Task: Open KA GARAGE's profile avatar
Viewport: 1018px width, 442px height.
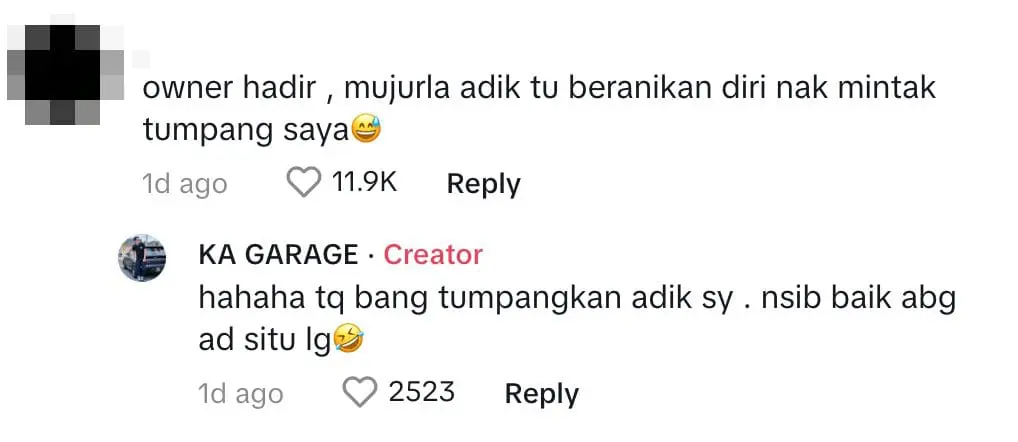Action: point(142,258)
